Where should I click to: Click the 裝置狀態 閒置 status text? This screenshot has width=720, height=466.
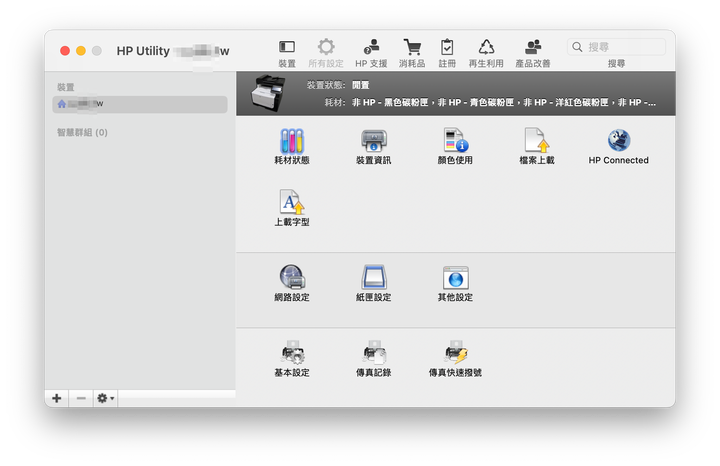pos(338,85)
